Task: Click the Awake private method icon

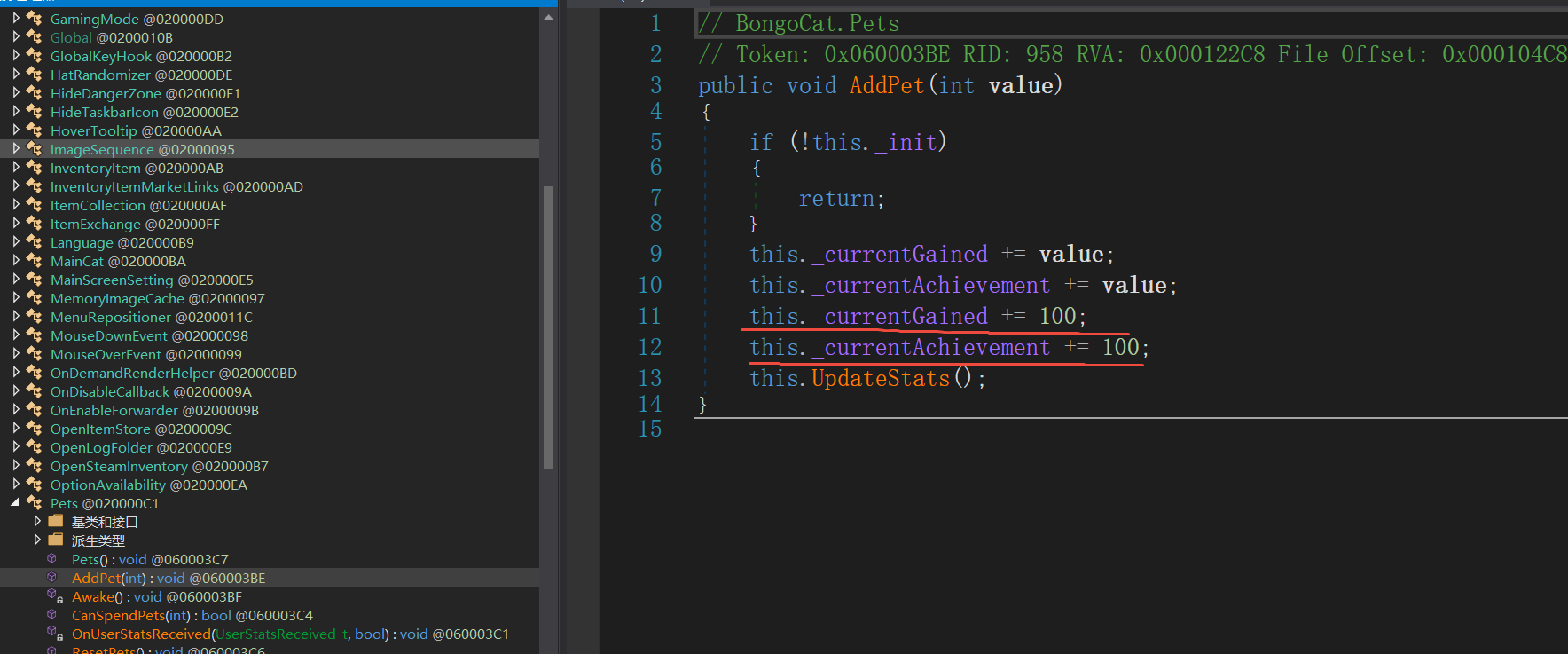Action: click(x=54, y=596)
